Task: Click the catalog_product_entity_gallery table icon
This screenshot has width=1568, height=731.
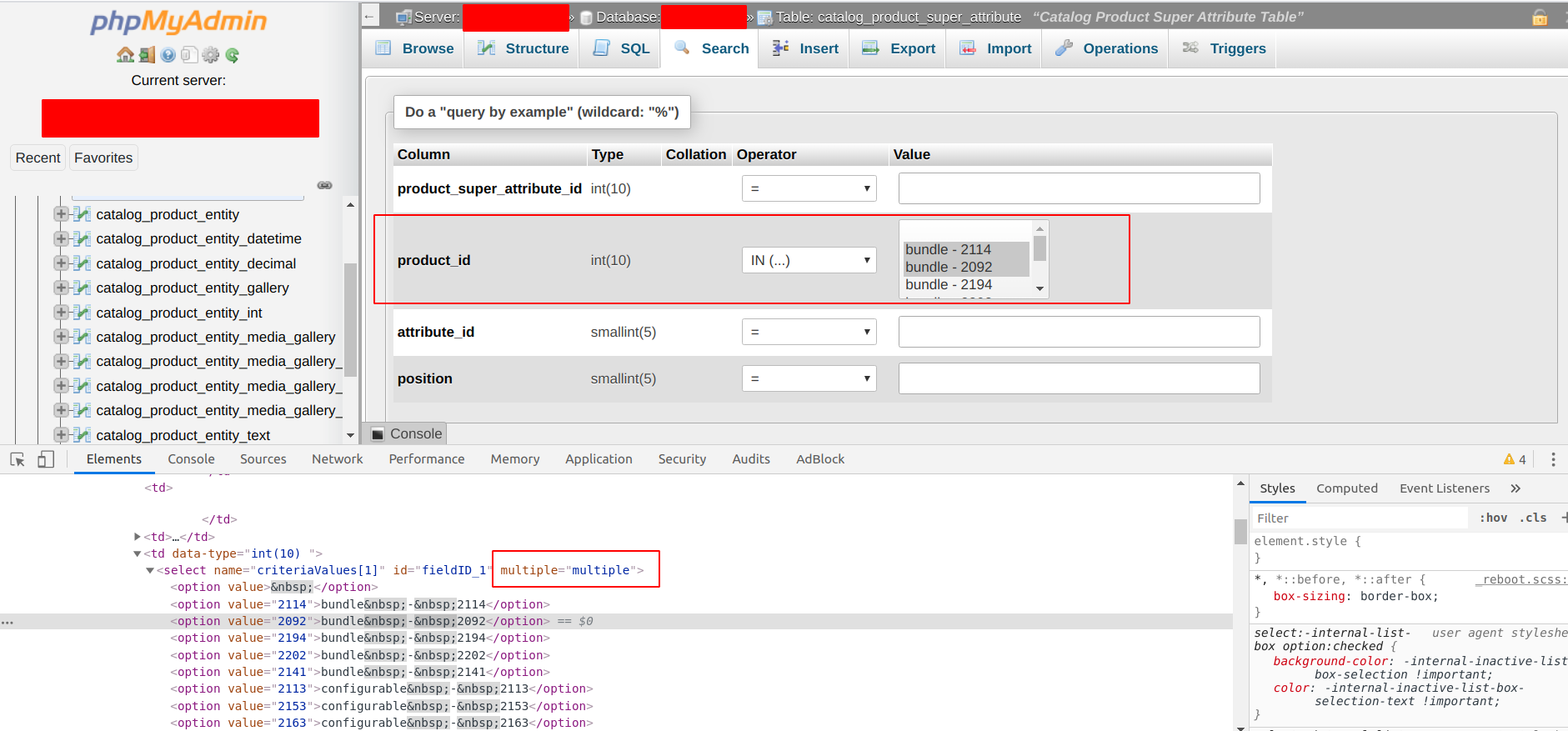Action: point(82,288)
